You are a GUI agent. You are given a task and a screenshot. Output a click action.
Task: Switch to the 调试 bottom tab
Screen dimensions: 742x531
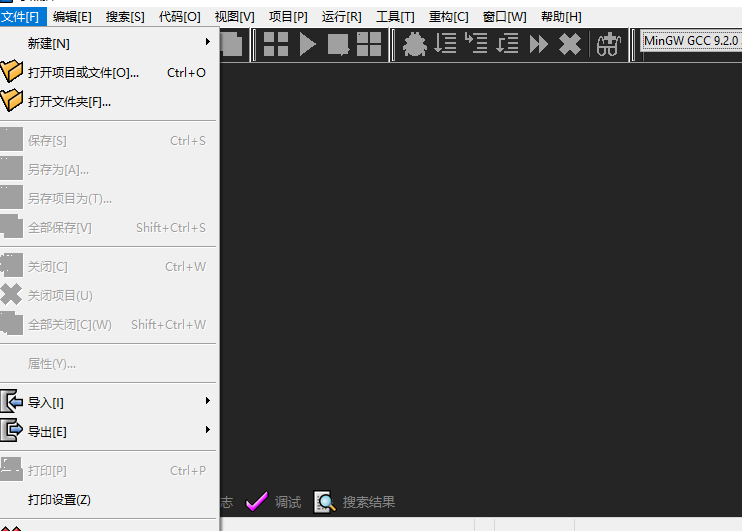[274, 502]
